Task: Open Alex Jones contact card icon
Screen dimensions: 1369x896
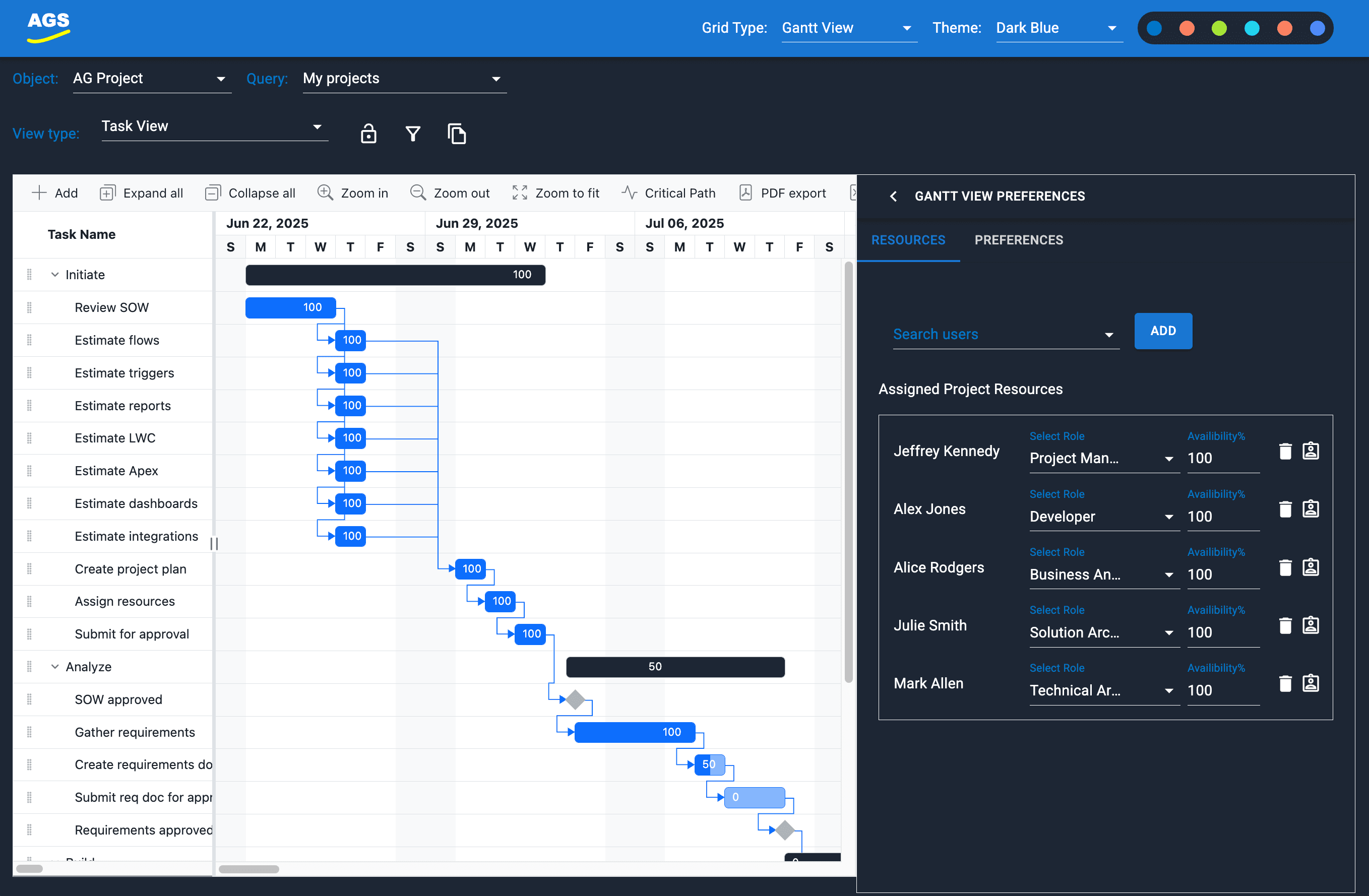Action: tap(1311, 509)
